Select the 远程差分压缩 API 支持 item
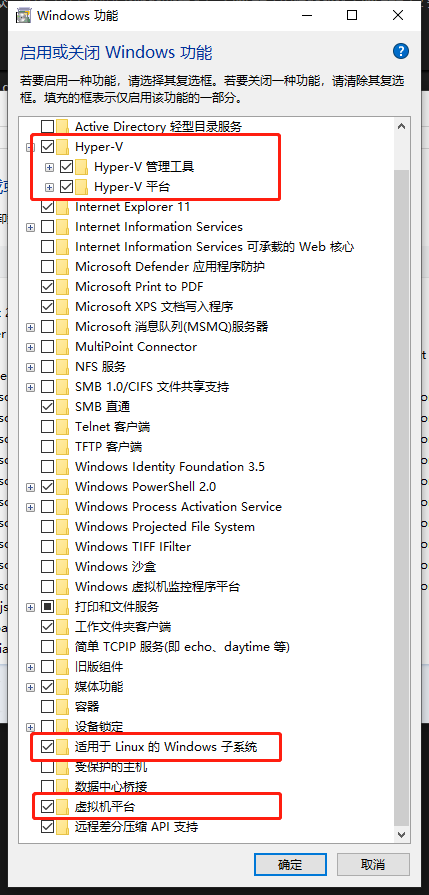 click(137, 827)
